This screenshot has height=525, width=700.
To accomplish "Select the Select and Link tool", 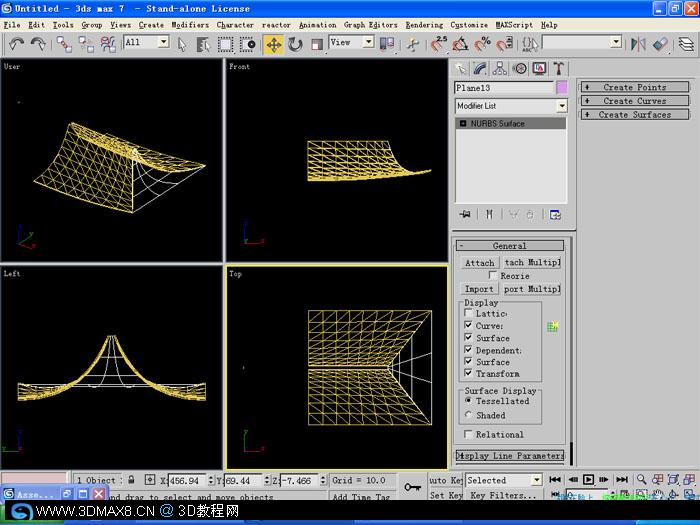I will (x=64, y=44).
